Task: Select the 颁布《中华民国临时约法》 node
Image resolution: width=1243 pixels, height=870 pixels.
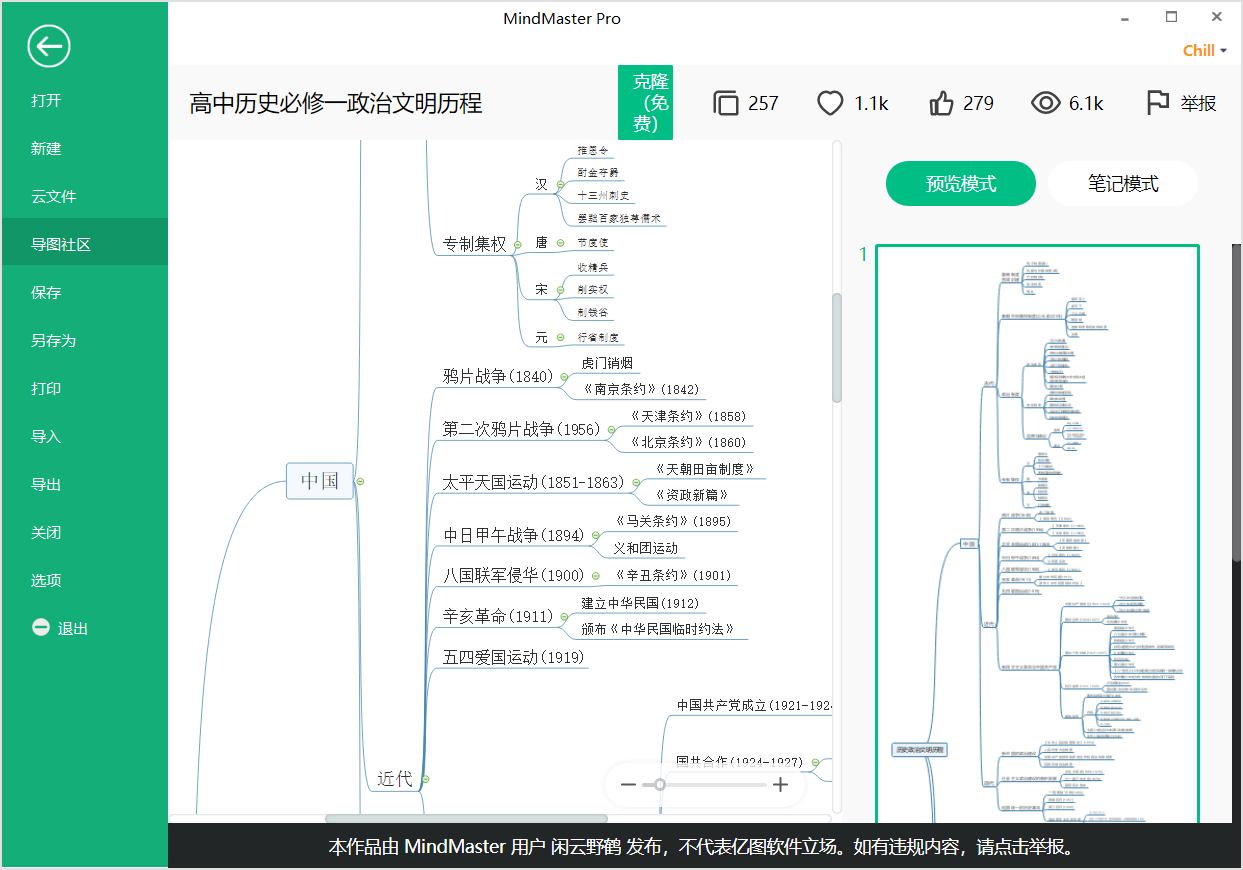Action: (x=658, y=629)
